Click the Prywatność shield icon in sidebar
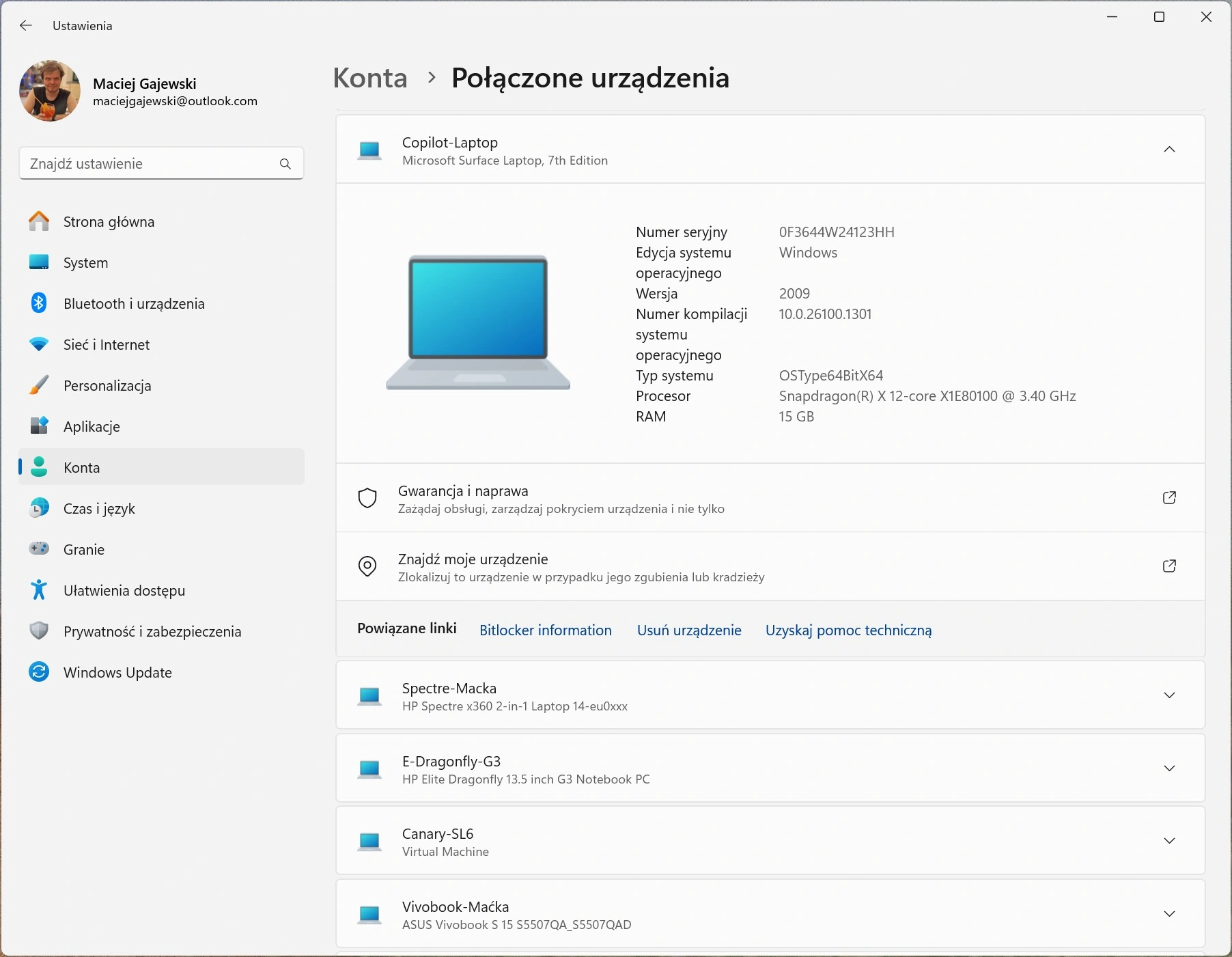 (x=39, y=631)
